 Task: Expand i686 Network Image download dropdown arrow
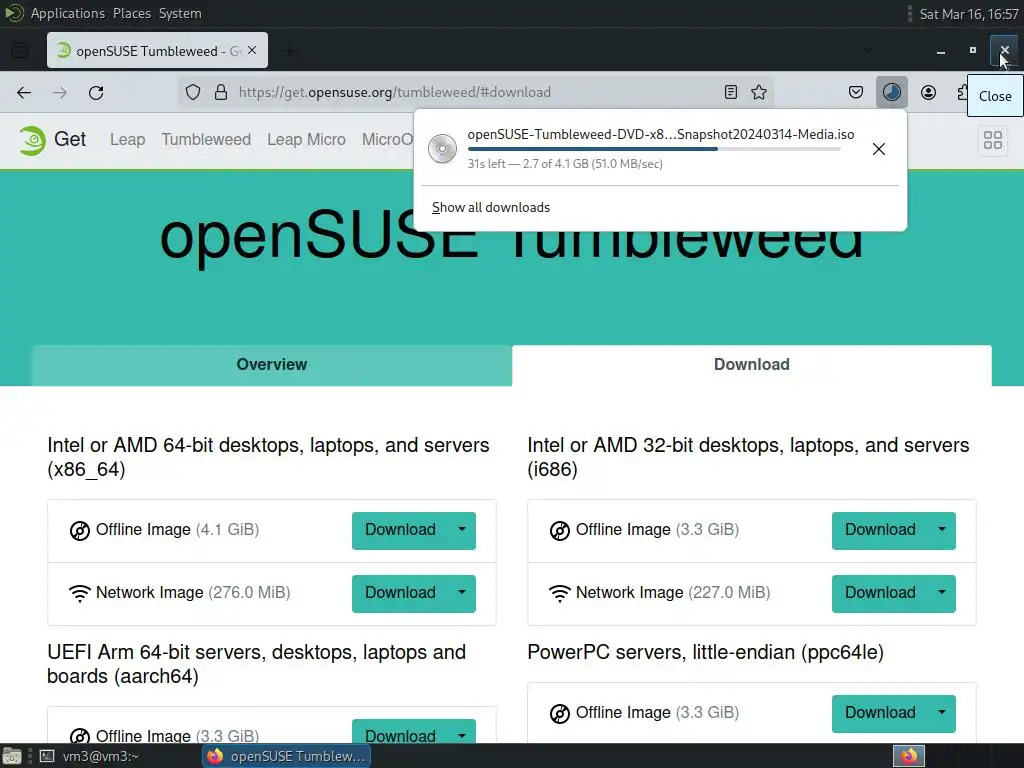pos(942,592)
